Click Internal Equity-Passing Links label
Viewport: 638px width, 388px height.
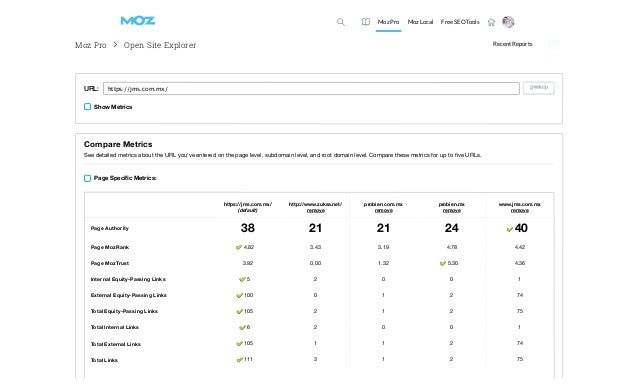pos(128,279)
